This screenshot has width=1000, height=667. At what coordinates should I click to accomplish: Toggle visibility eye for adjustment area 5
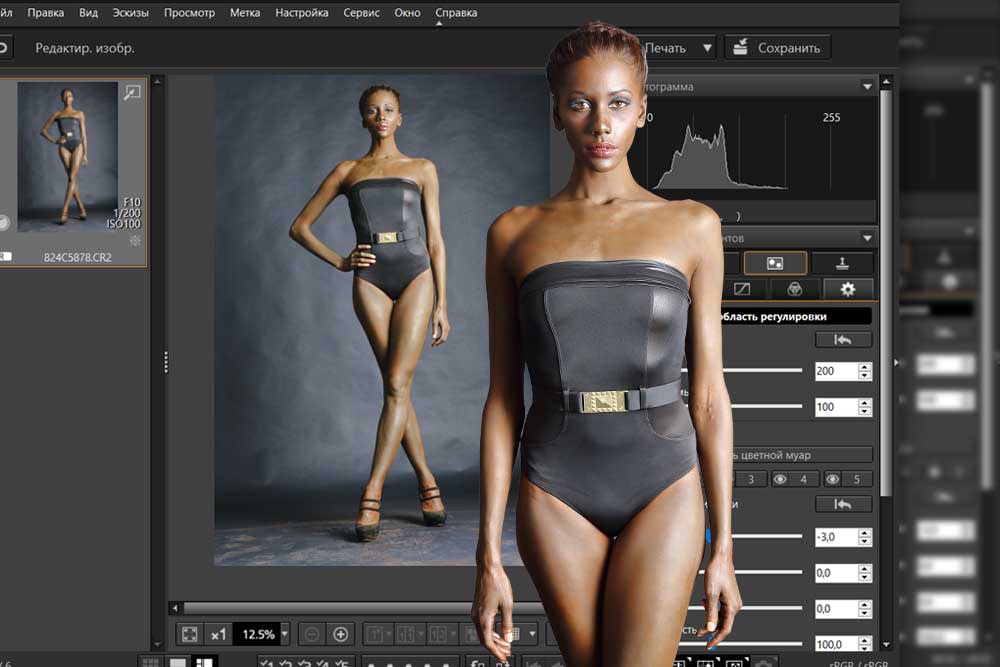tap(832, 479)
